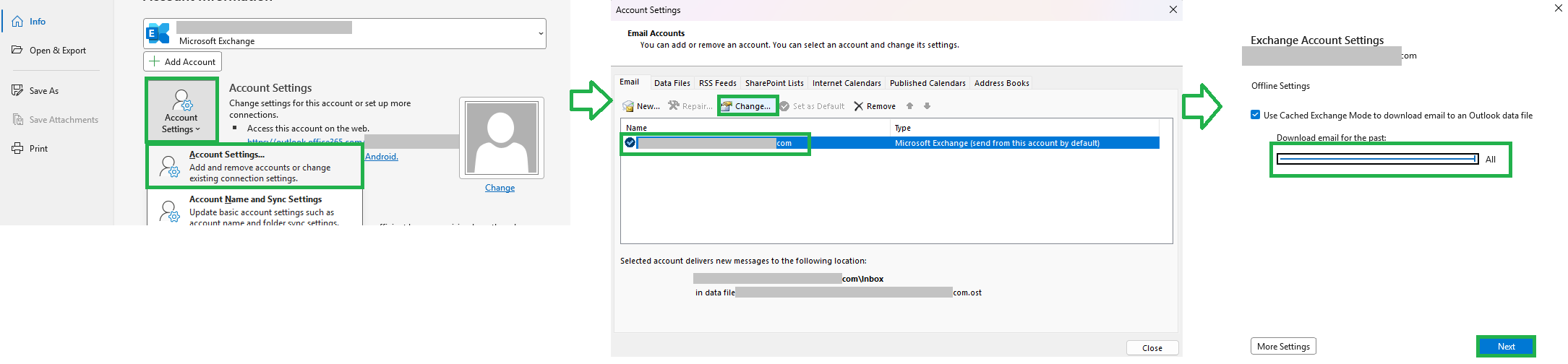
Task: Click the Open & Export folder icon
Action: (x=17, y=50)
